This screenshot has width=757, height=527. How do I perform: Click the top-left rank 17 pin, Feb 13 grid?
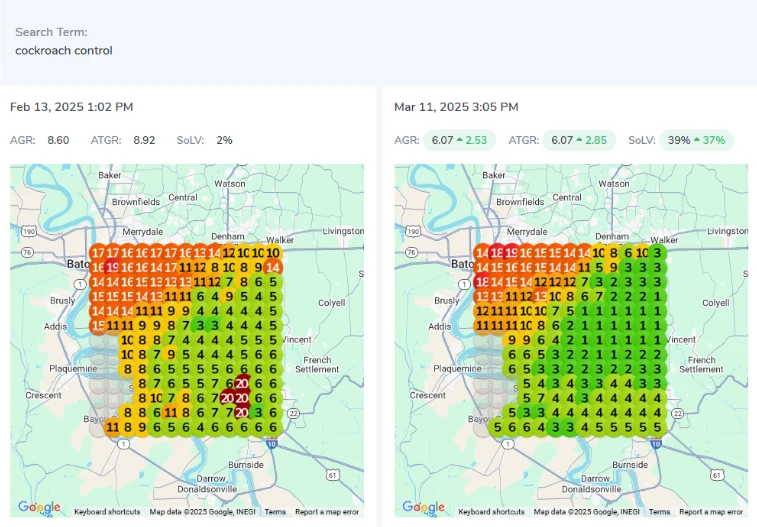98,253
